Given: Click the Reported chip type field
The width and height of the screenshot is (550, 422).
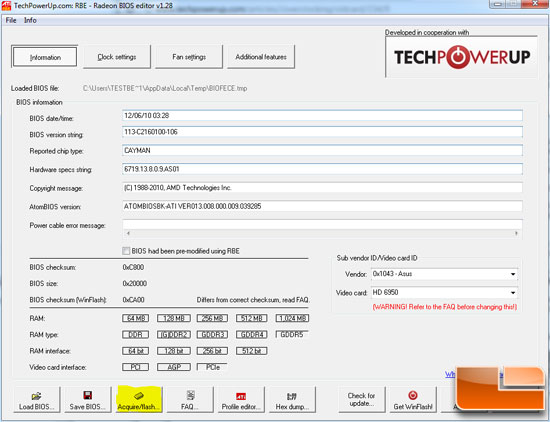Looking at the screenshot, I should click(x=322, y=150).
